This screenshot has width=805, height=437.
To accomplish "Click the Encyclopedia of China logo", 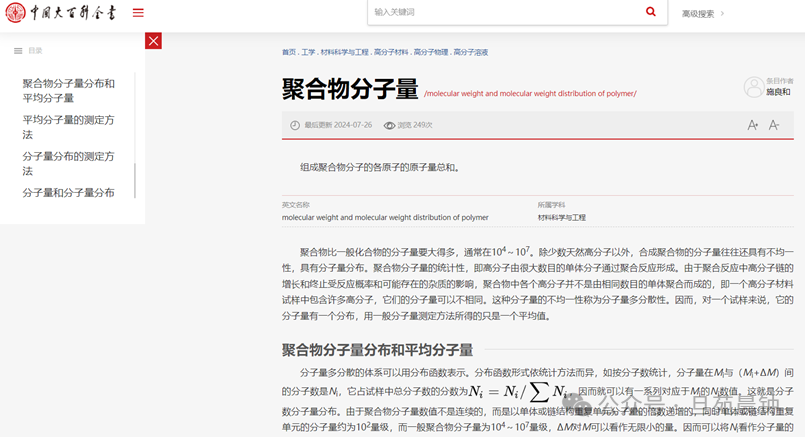I will click(x=61, y=12).
